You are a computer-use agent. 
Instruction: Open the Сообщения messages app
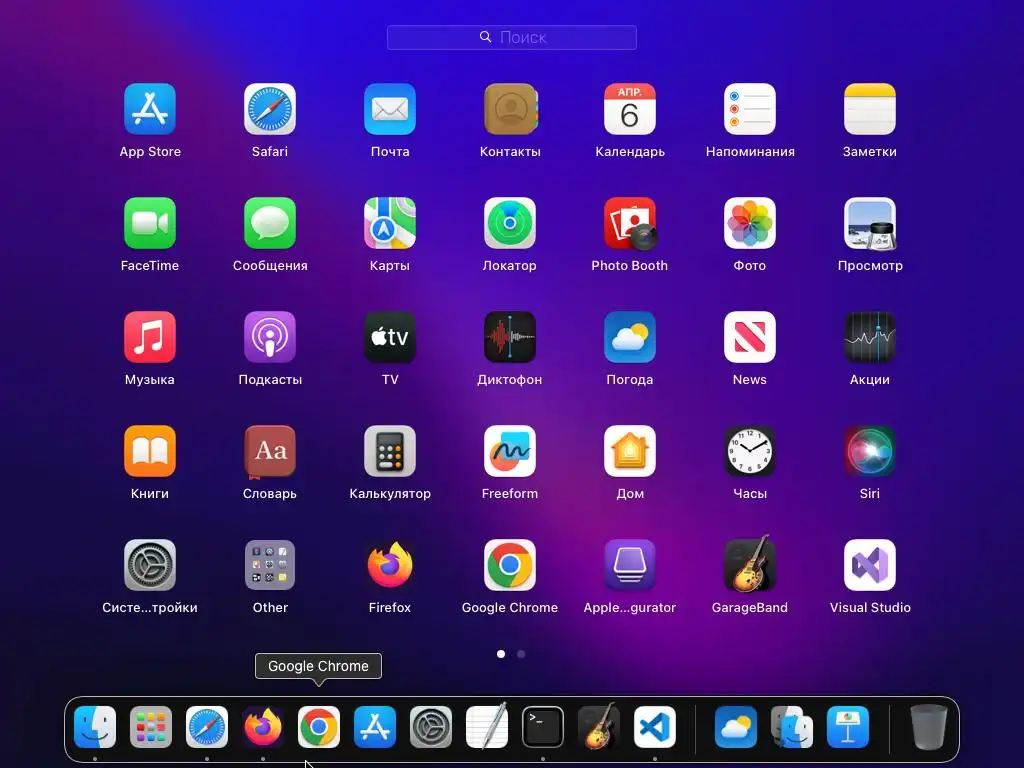[x=270, y=223]
